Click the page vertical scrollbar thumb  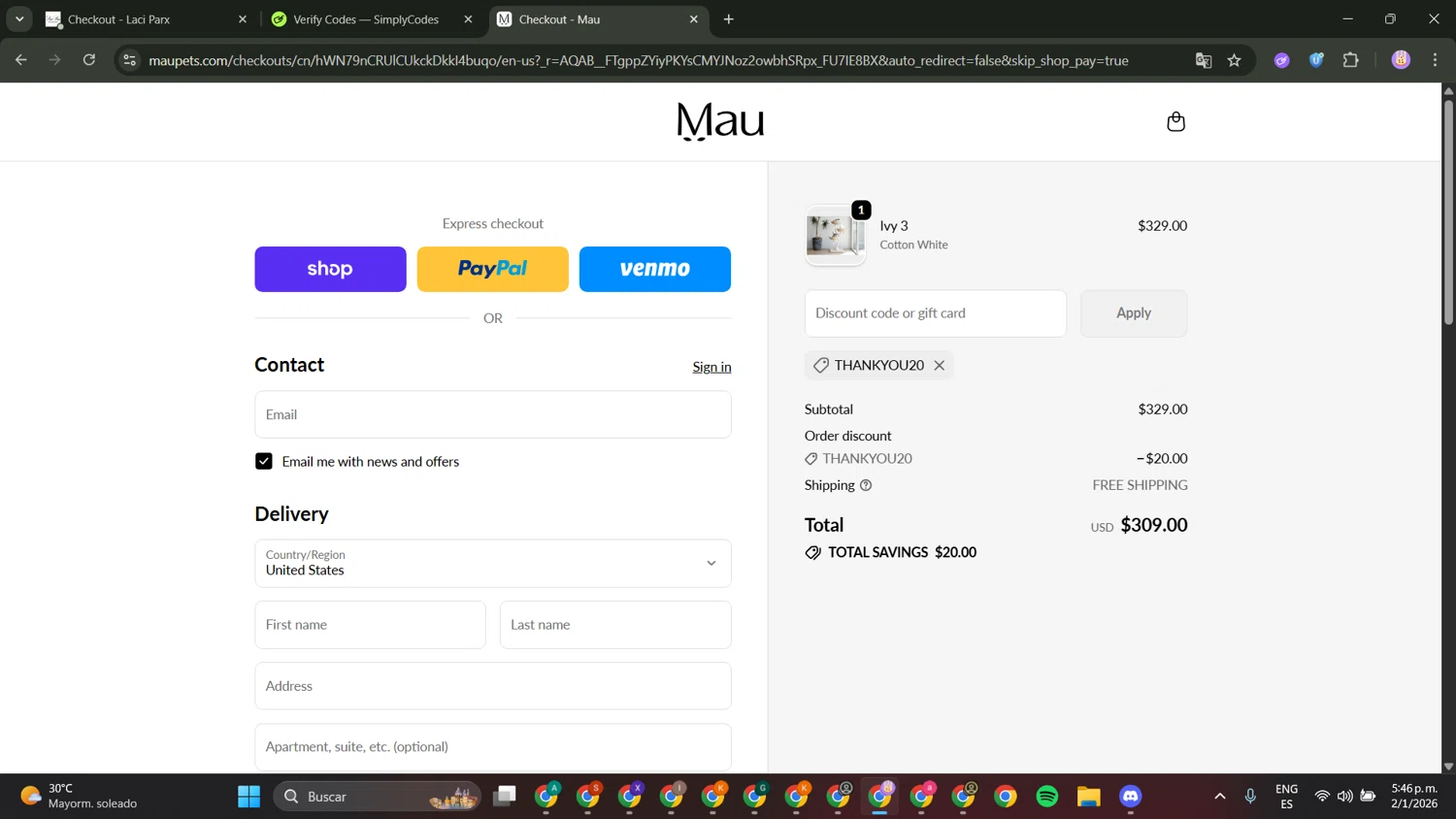[1448, 211]
